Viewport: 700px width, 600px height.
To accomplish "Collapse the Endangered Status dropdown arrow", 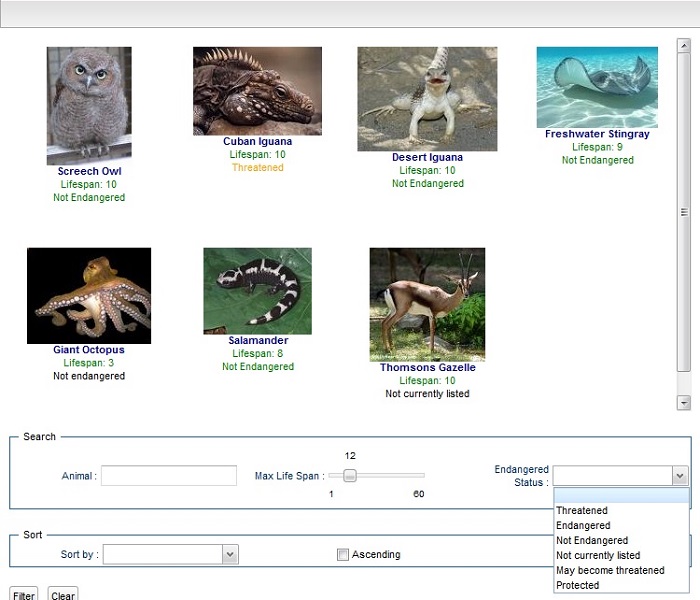I will click(680, 476).
